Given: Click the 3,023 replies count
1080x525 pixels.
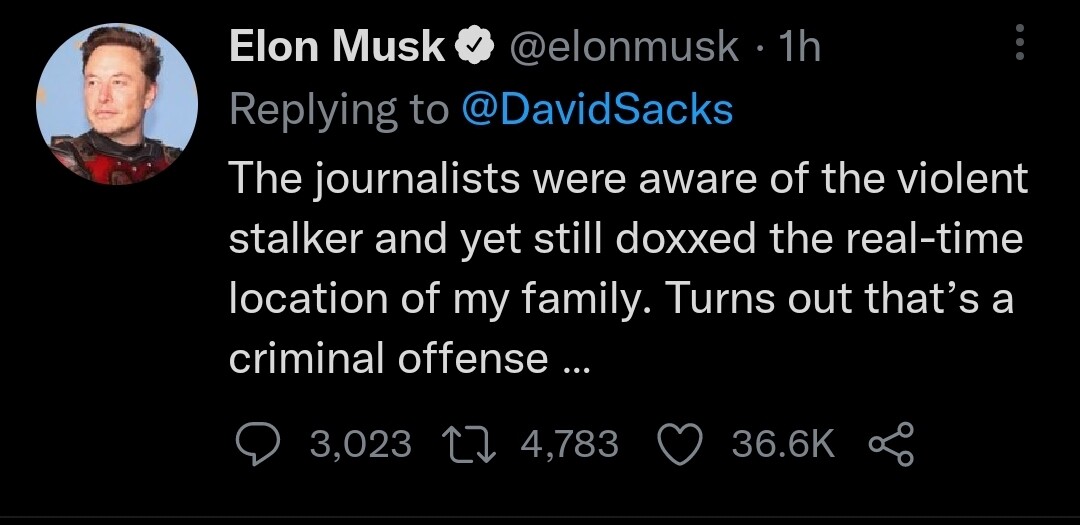Looking at the screenshot, I should (x=361, y=443).
